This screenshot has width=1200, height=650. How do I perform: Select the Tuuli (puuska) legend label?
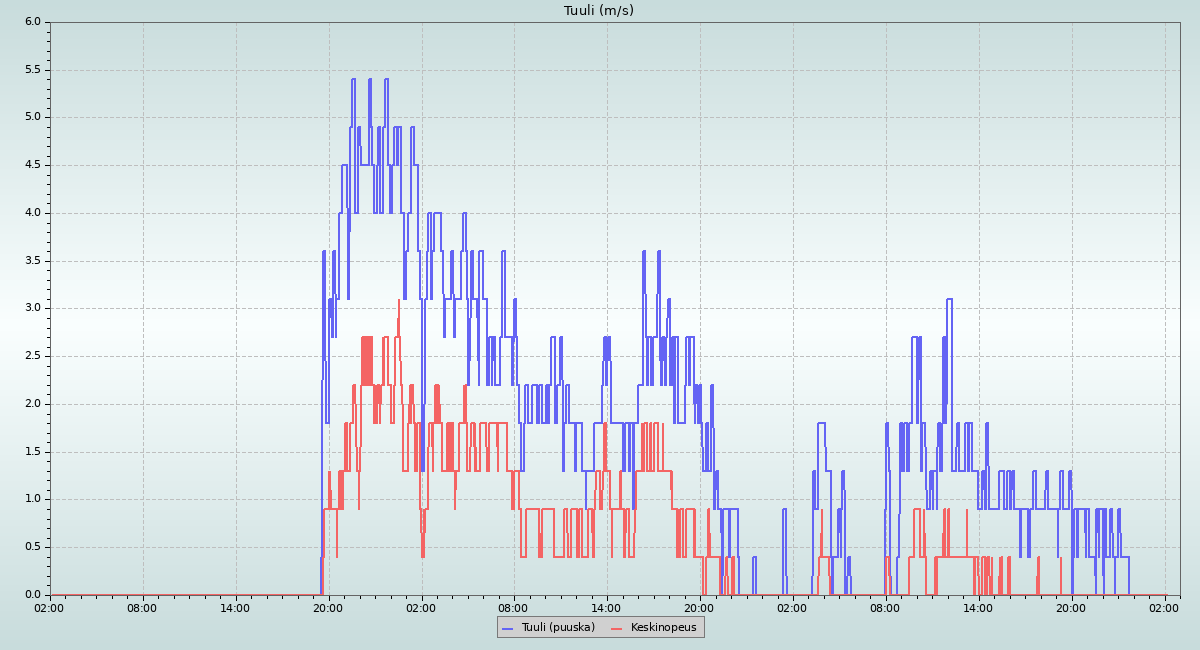(x=558, y=627)
